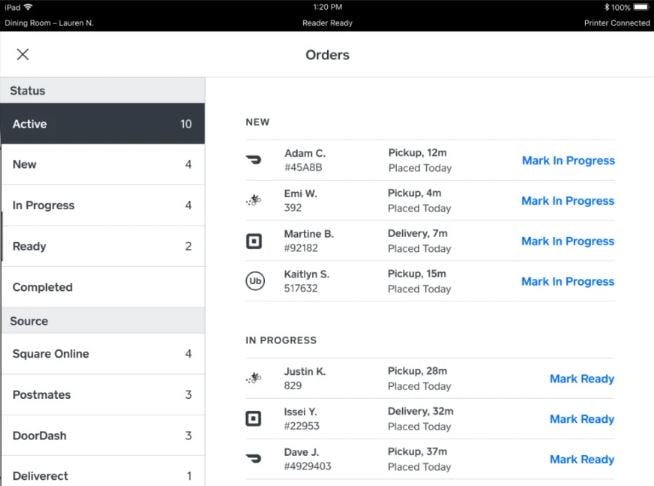Select the Ready status filter
654x486 pixels.
[102, 246]
